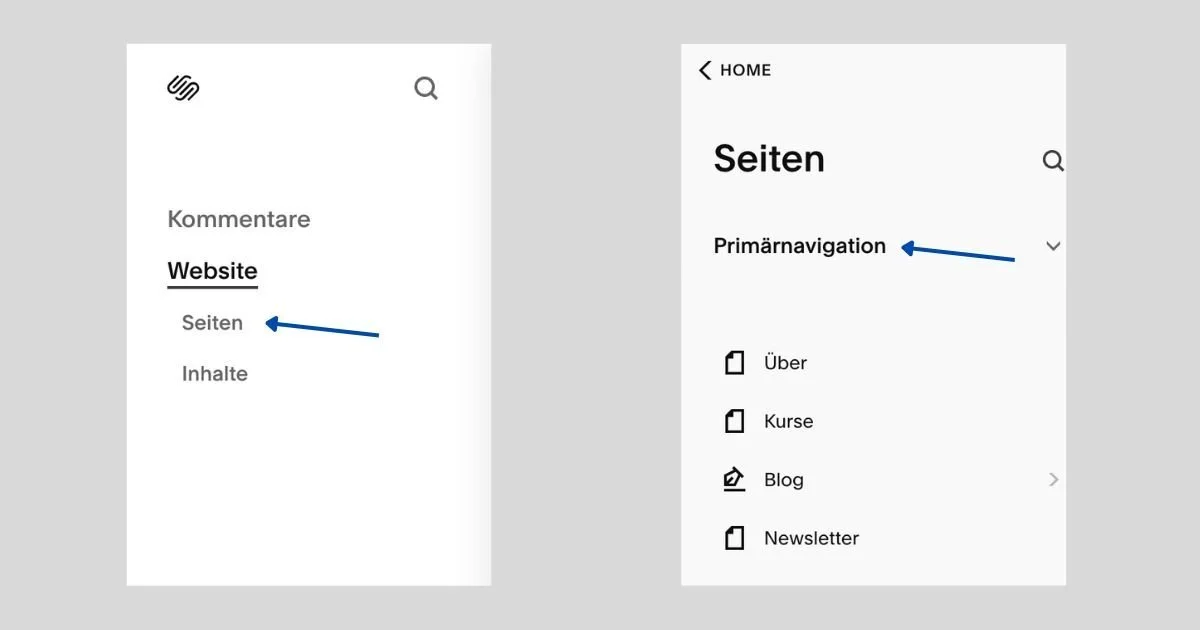This screenshot has height=630, width=1200.
Task: Click the Squarespace logo icon
Action: click(183, 88)
